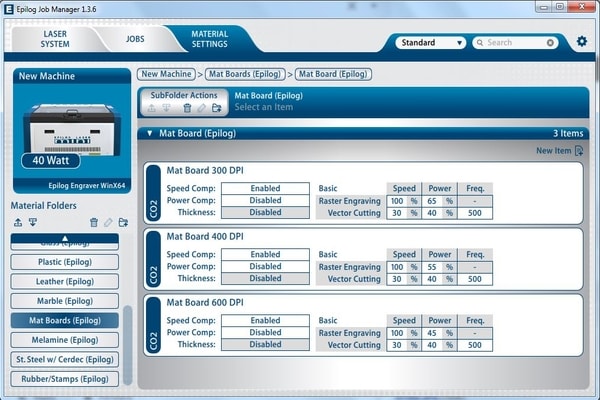Image resolution: width=600 pixels, height=400 pixels.
Task: Open the Rubber/Stamps (Epilog) folder
Action: [x=65, y=379]
